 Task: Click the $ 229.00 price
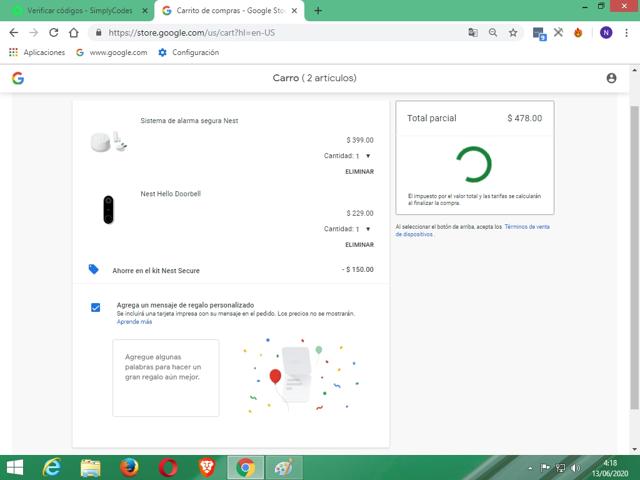pyautogui.click(x=360, y=213)
